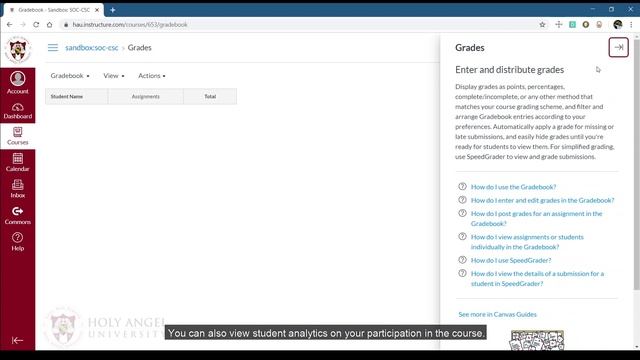Image resolution: width=640 pixels, height=360 pixels.
Task: Click the Total column header
Action: coord(210,96)
